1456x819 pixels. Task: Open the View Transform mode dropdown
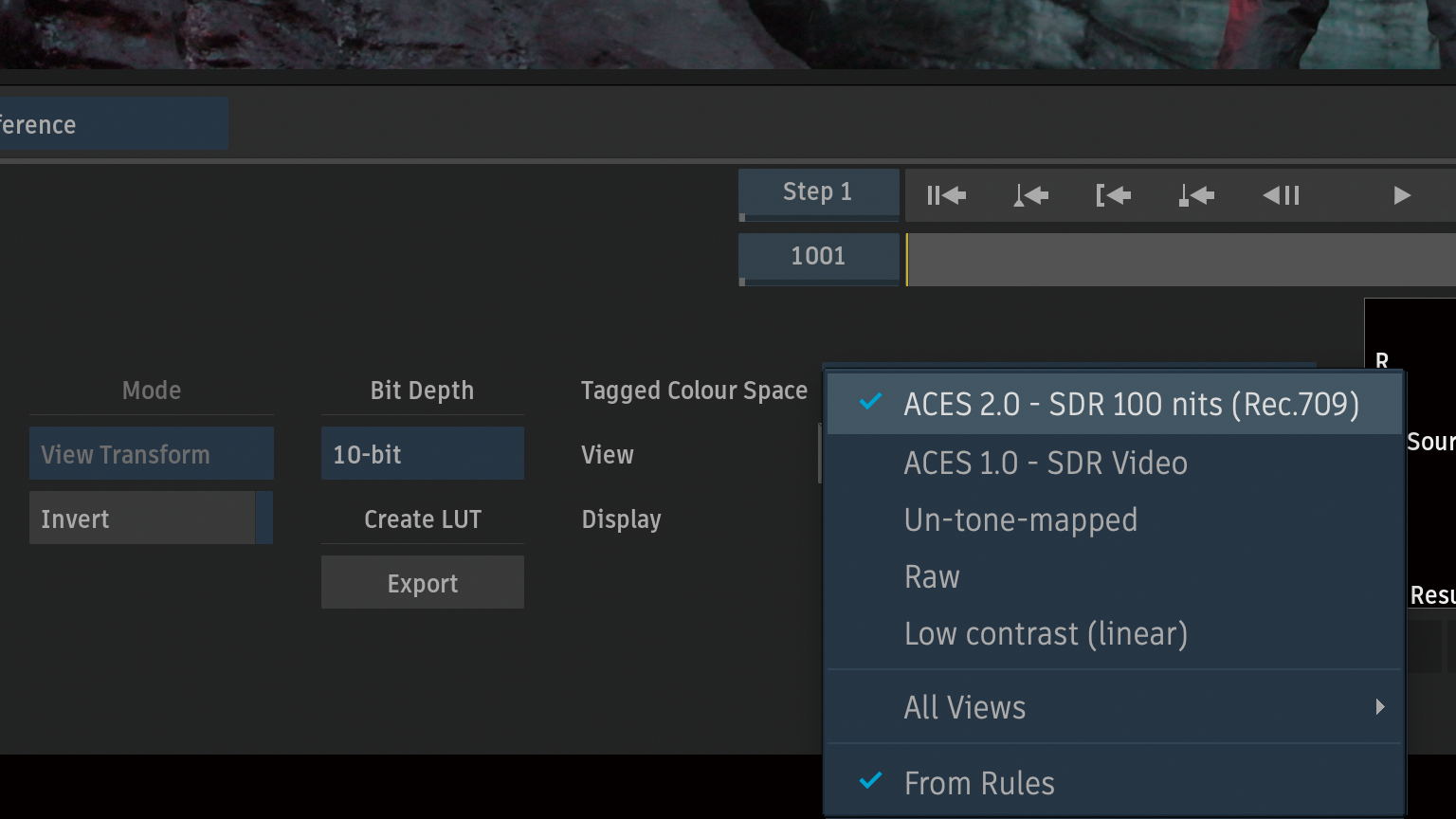click(152, 453)
